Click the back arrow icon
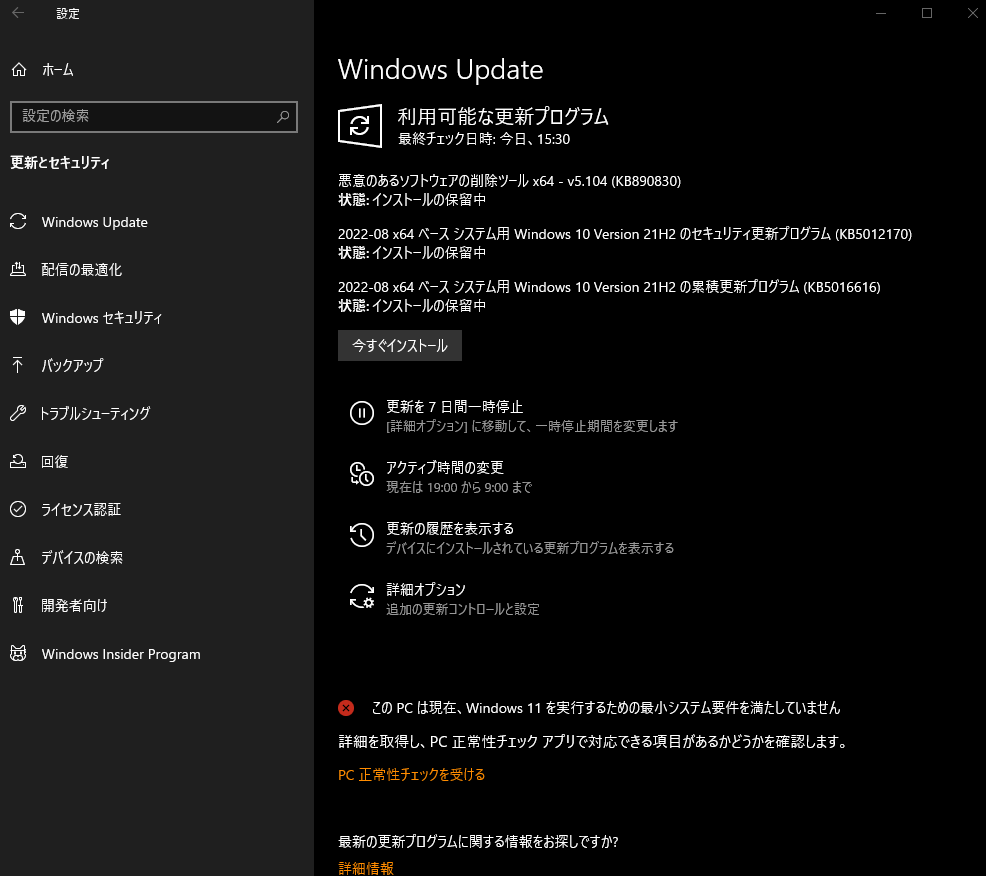 (18, 13)
